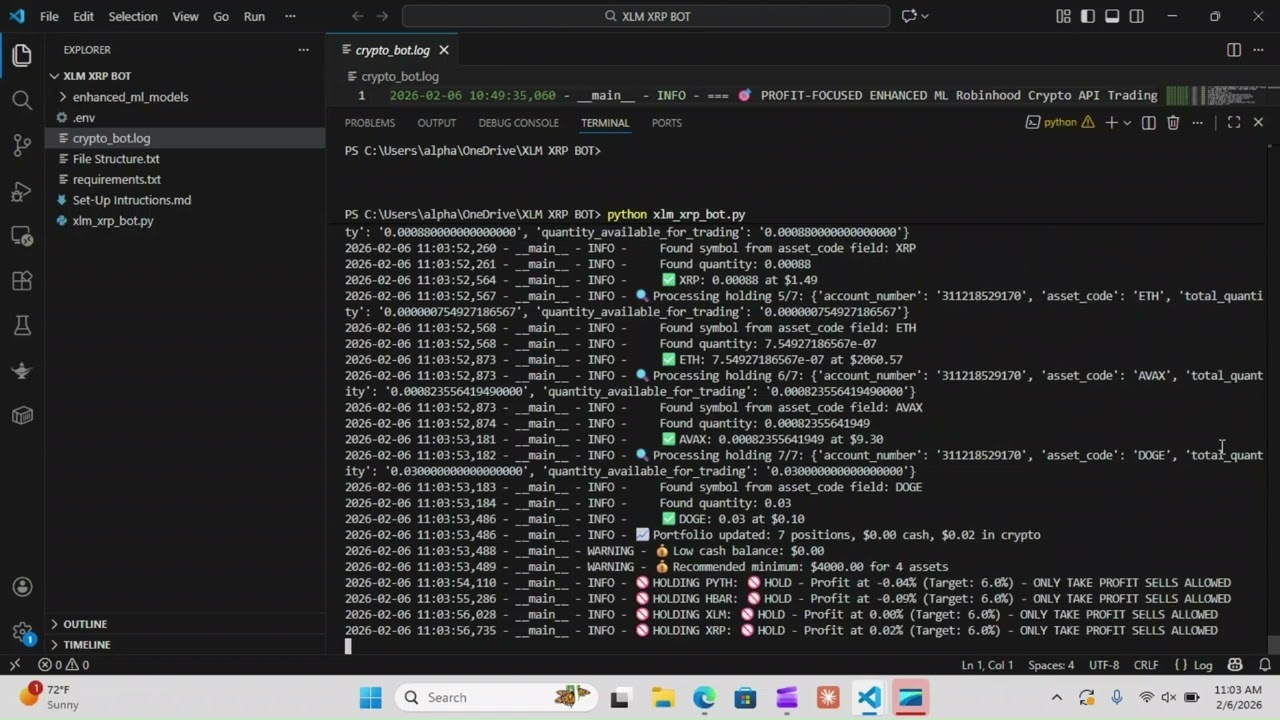Switch to the Ports tab
The width and height of the screenshot is (1280, 720).
tap(667, 123)
